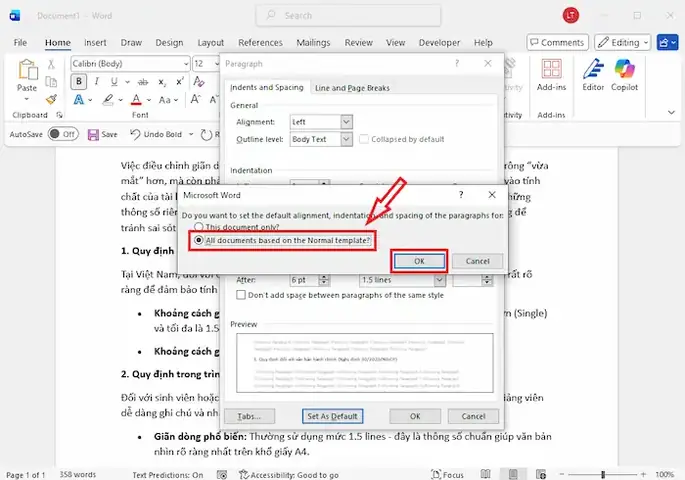This screenshot has width=685, height=480.
Task: Click the Undo Bold arrow icon
Action: tap(135, 135)
